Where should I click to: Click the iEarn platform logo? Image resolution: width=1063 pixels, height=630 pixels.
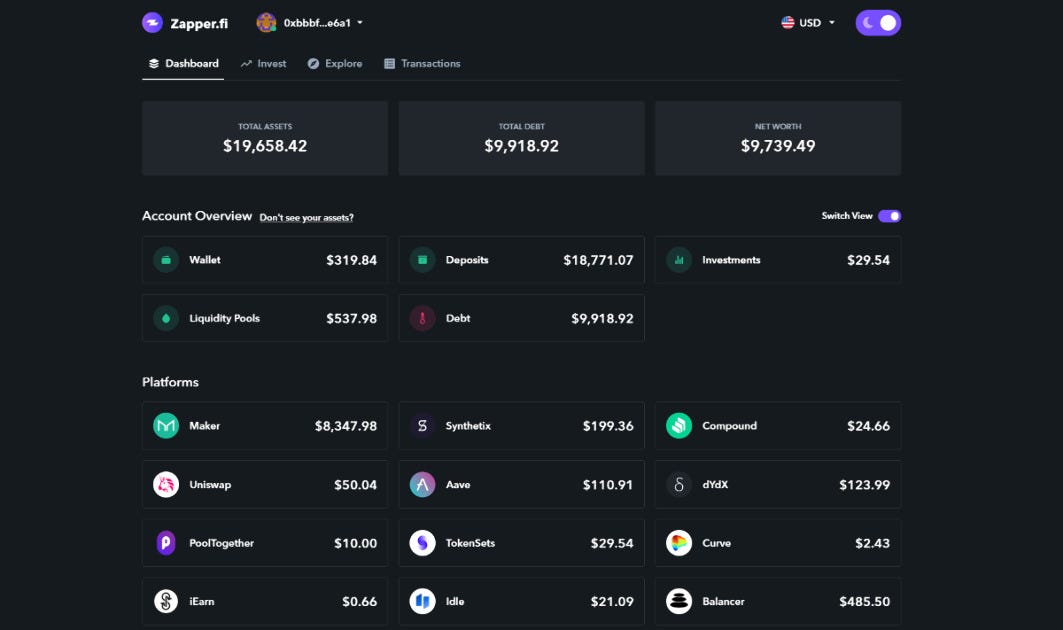[x=166, y=601]
